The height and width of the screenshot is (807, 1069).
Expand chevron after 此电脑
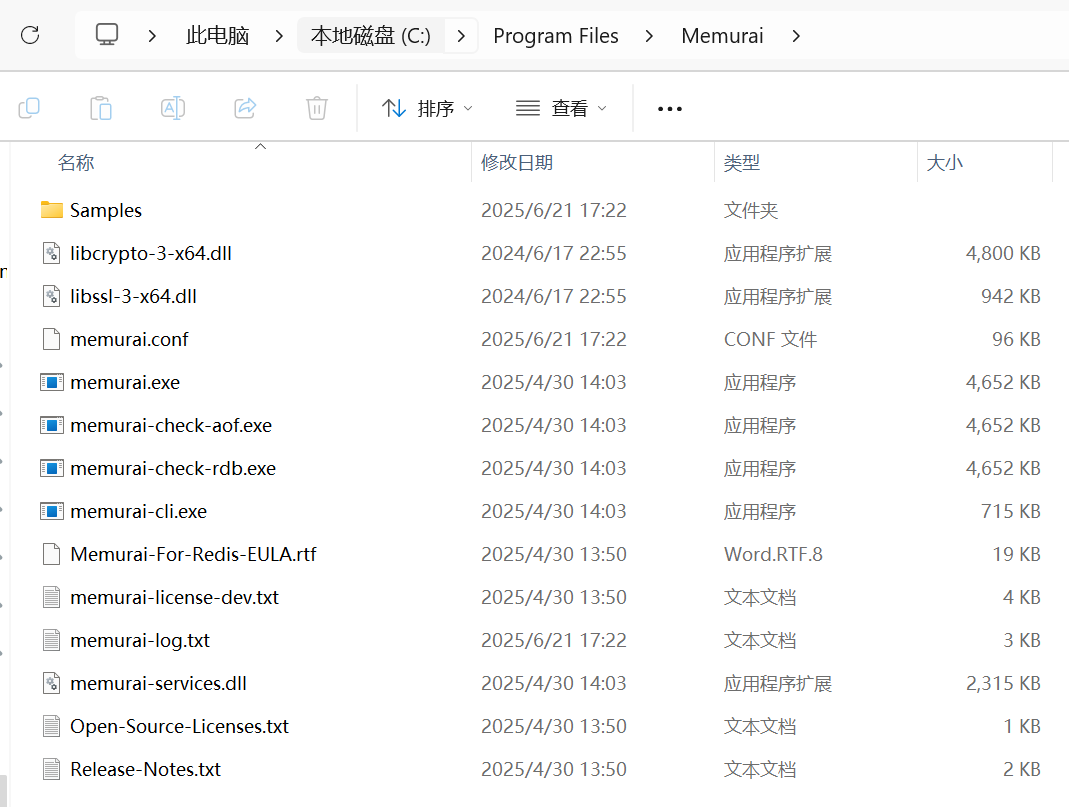(279, 35)
